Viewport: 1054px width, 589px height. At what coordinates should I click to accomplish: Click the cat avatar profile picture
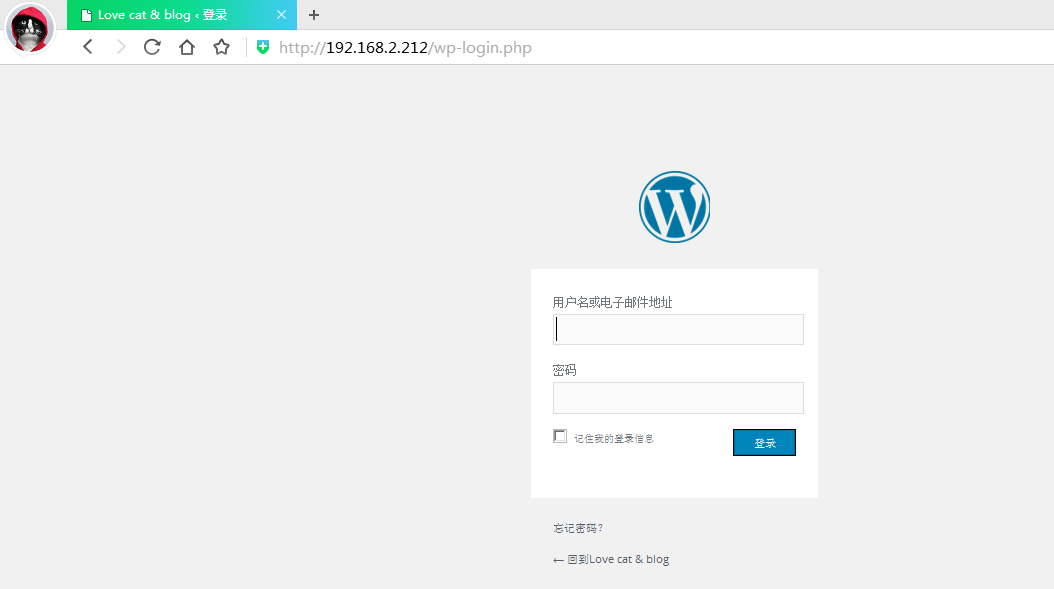coord(30,30)
